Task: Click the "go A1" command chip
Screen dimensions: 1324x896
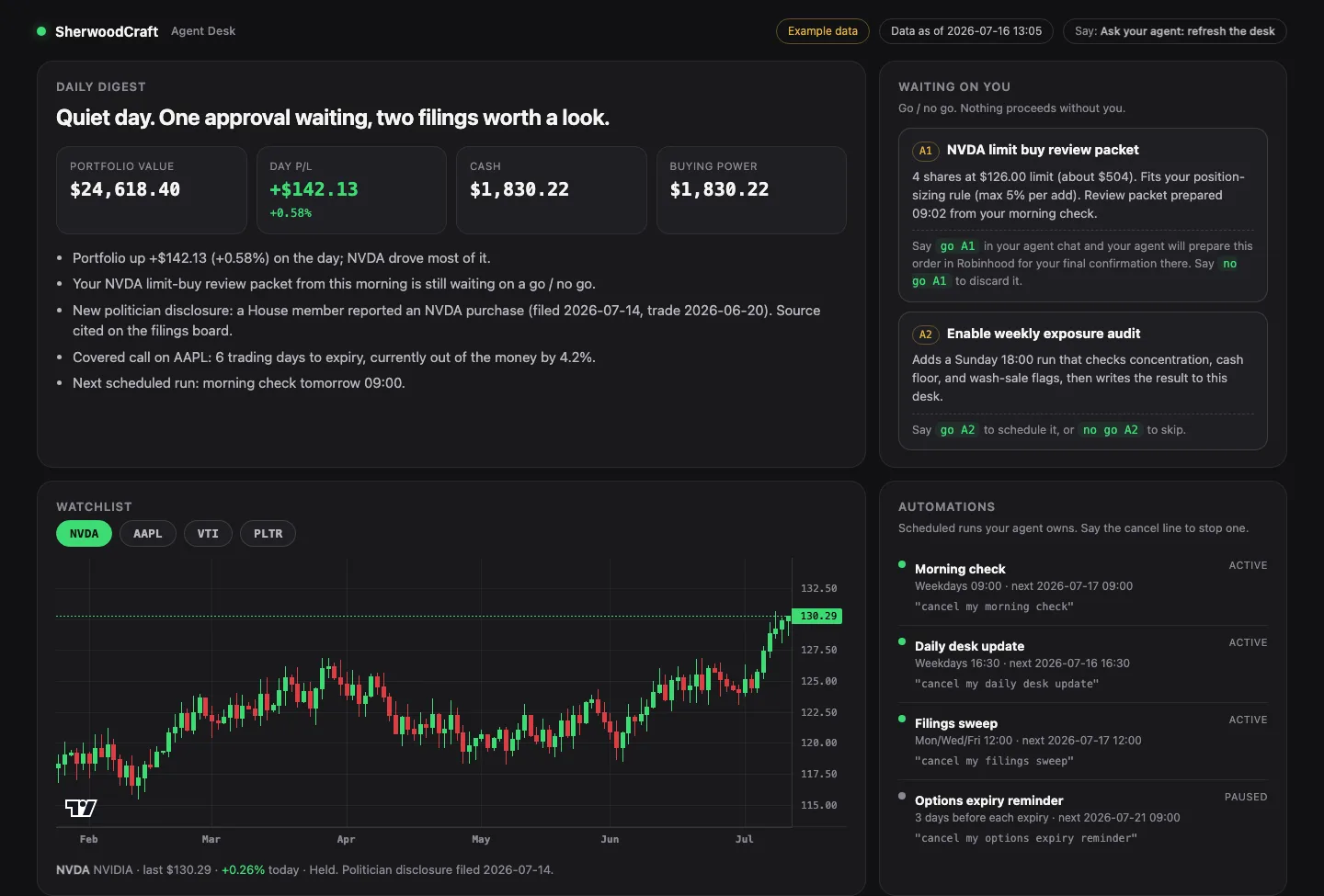Action: (957, 246)
